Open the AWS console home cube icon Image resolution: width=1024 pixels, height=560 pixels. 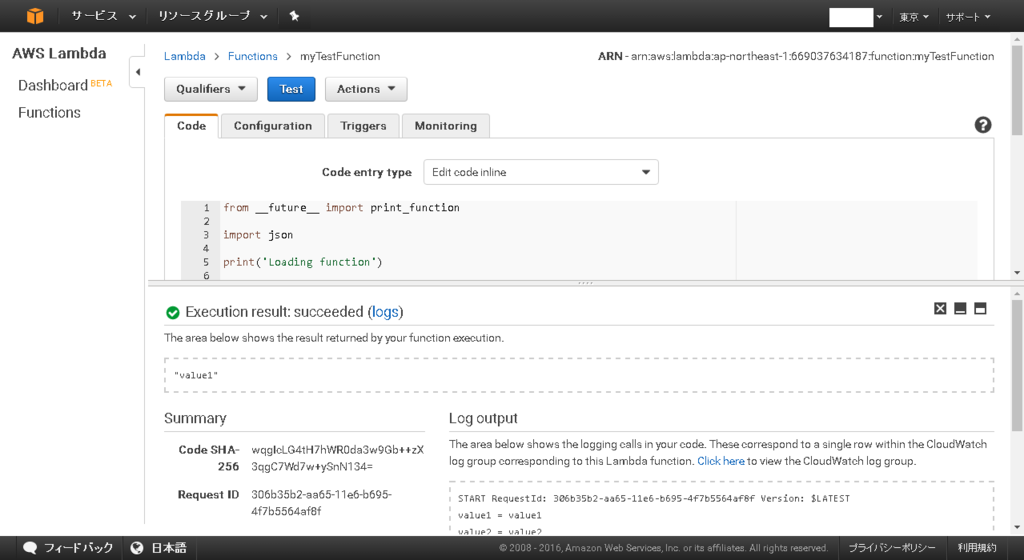(35, 16)
